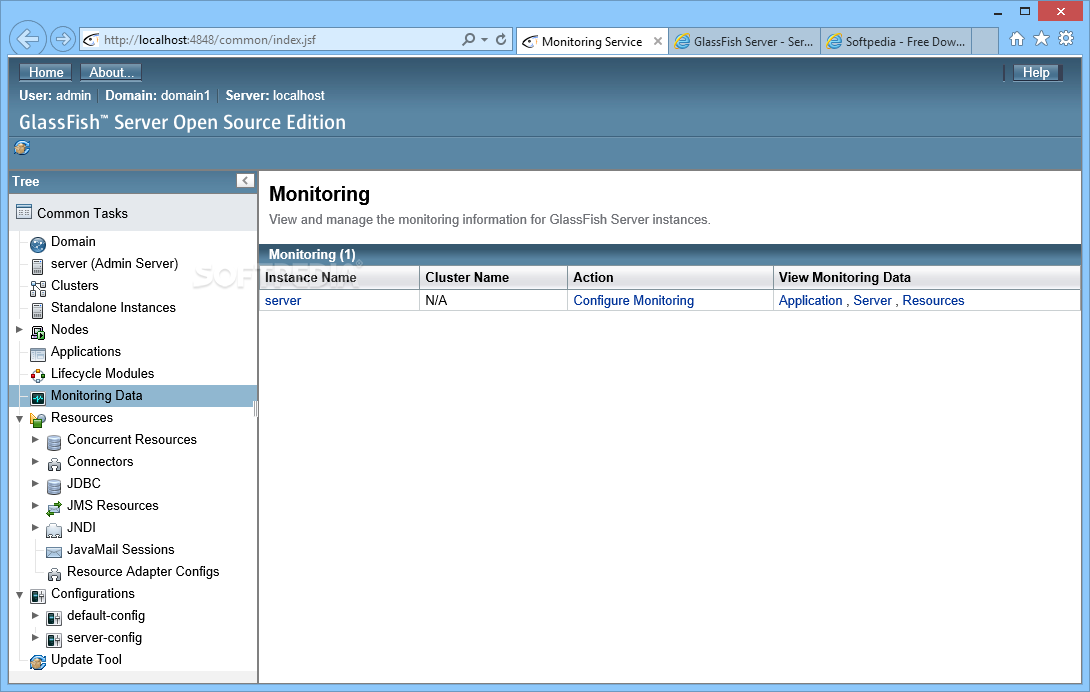Open browser tools gear icon
1090x692 pixels.
click(1066, 39)
